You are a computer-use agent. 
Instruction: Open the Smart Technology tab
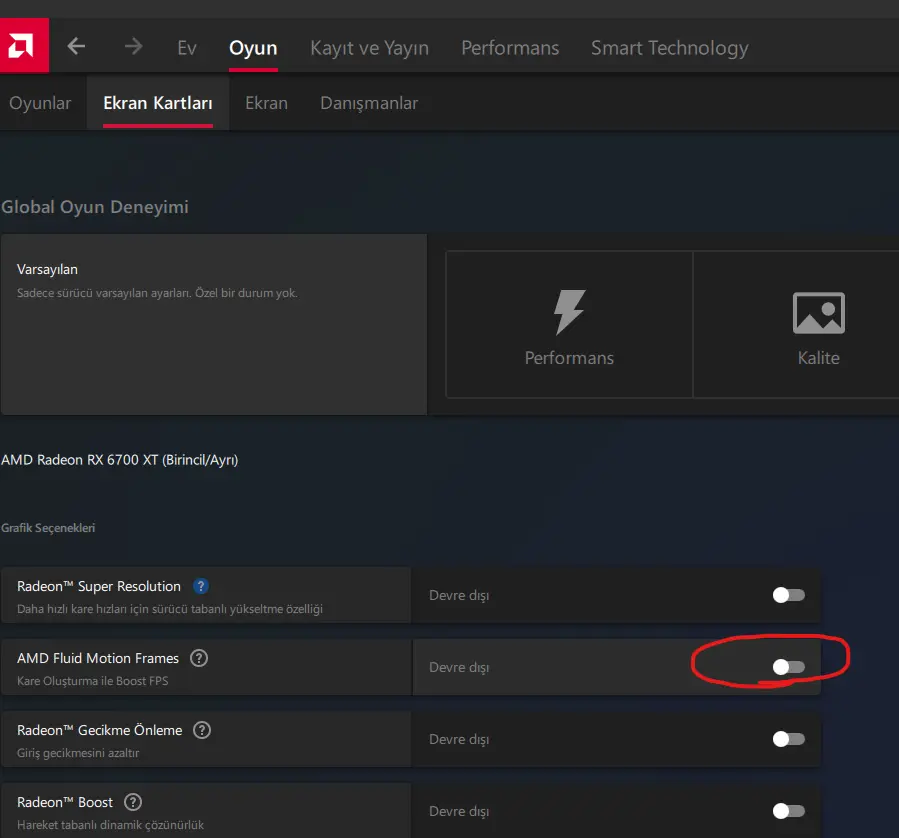[x=670, y=48]
